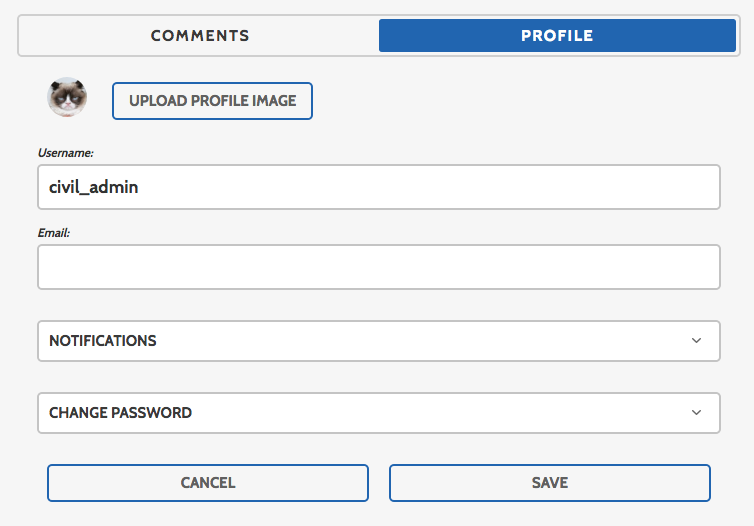
Task: Expand the Change Password section
Action: pos(379,413)
